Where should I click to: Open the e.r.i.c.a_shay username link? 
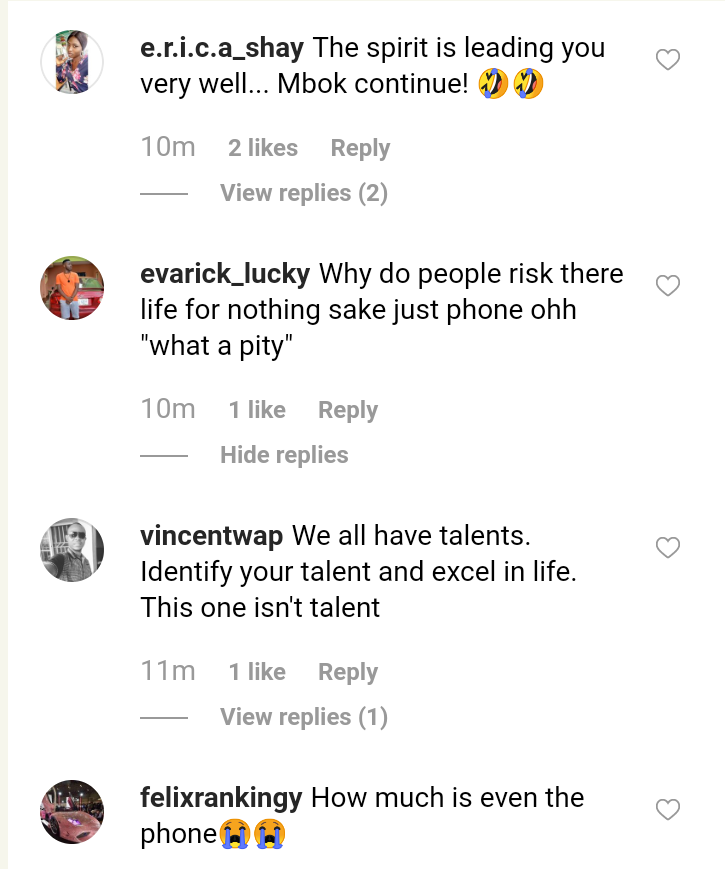(x=222, y=48)
